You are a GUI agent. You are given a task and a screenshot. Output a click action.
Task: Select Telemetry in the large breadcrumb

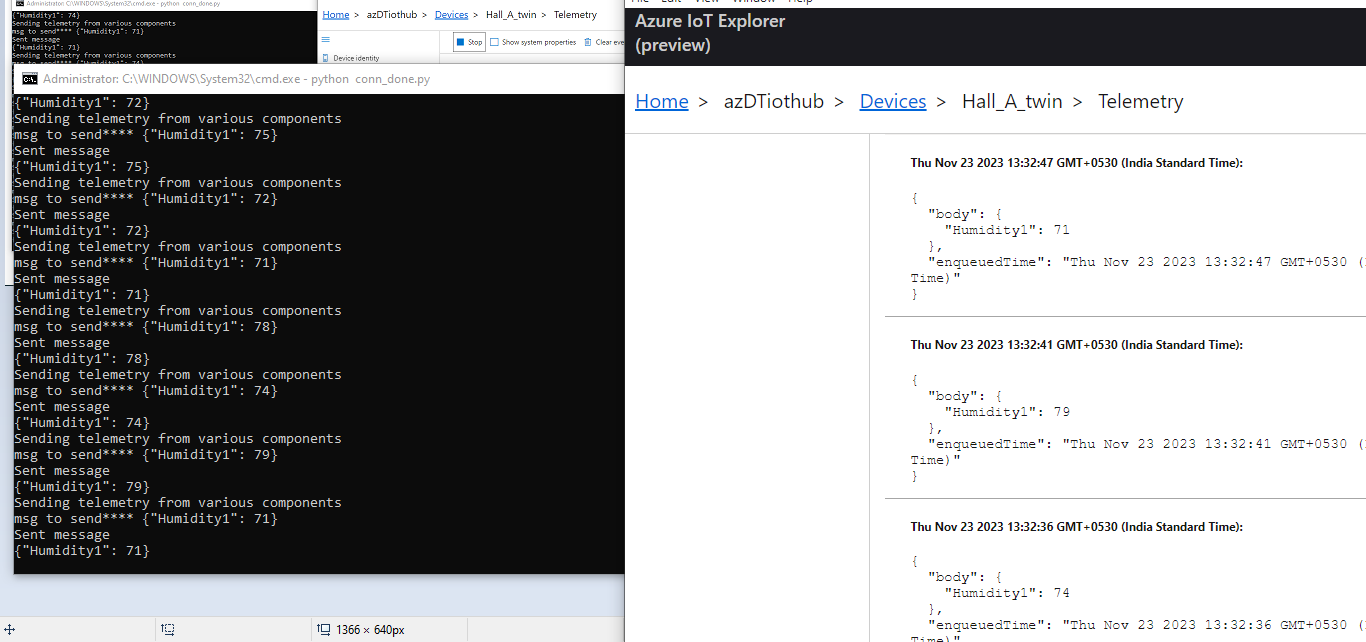pyautogui.click(x=1141, y=101)
